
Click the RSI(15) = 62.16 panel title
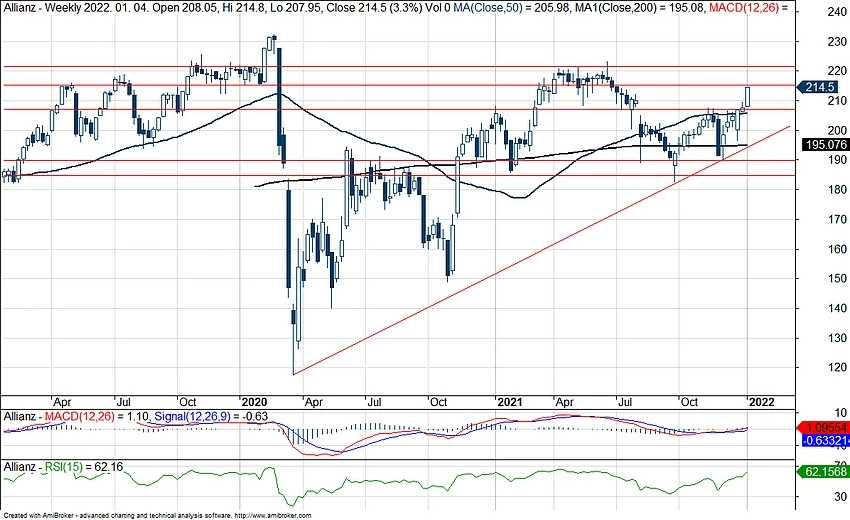tap(63, 467)
